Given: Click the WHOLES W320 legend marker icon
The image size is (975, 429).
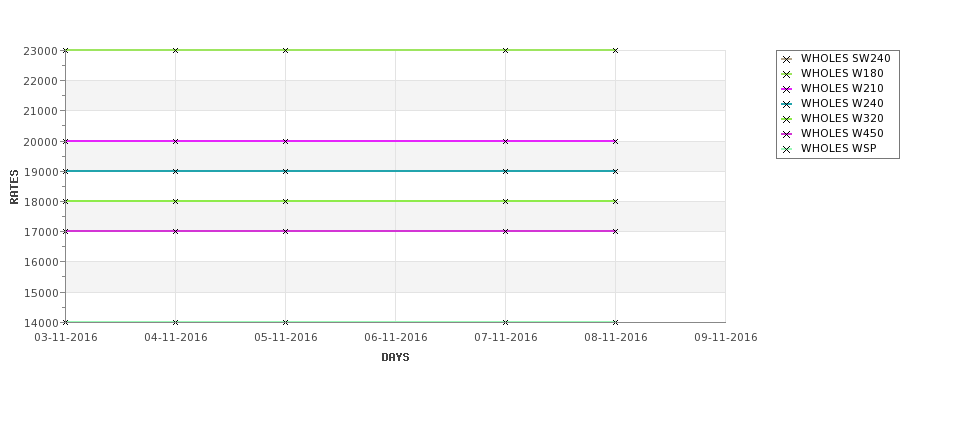Looking at the screenshot, I should [787, 119].
